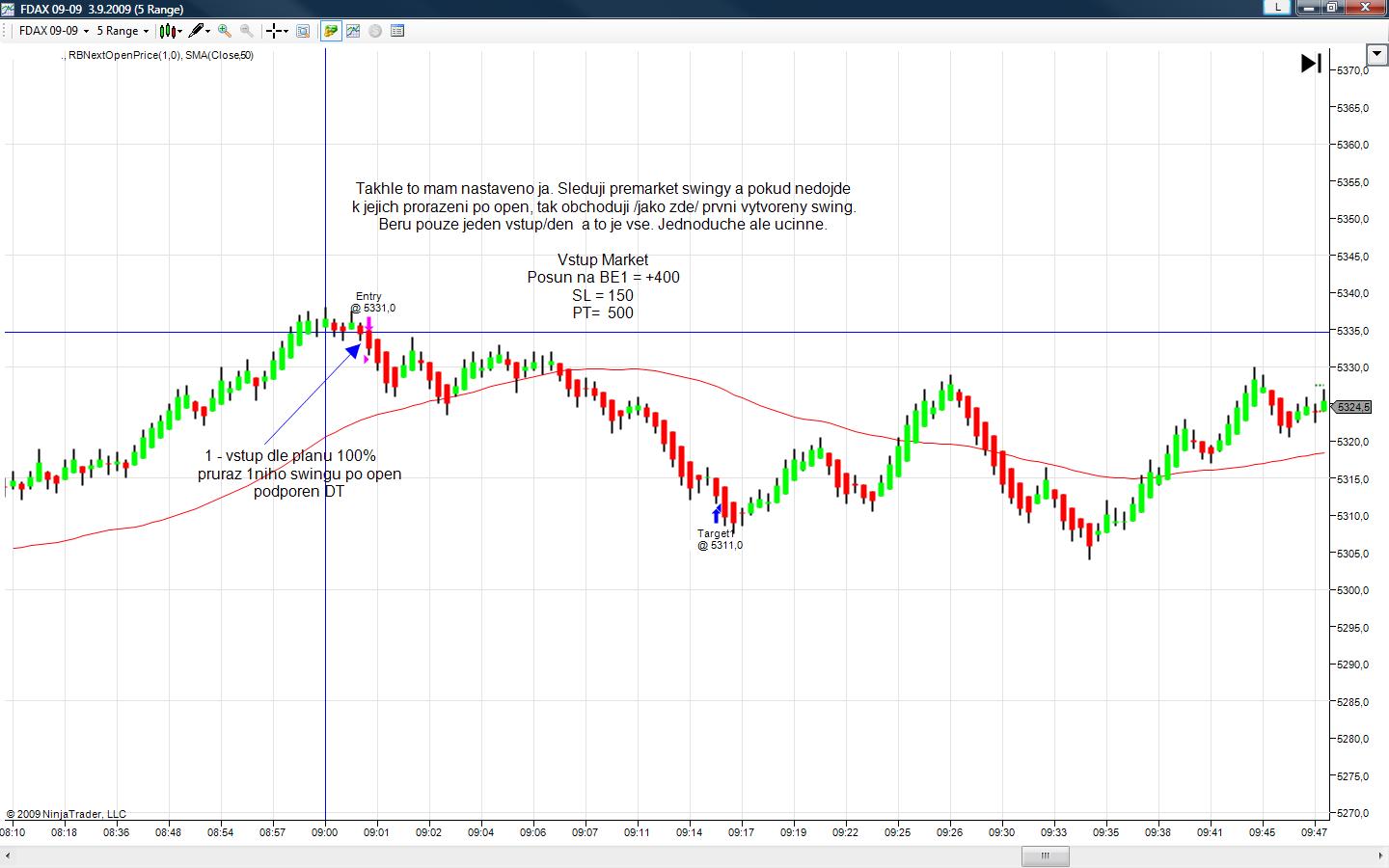Click the L link button in title bar
The width and height of the screenshot is (1389, 868).
(1278, 7)
